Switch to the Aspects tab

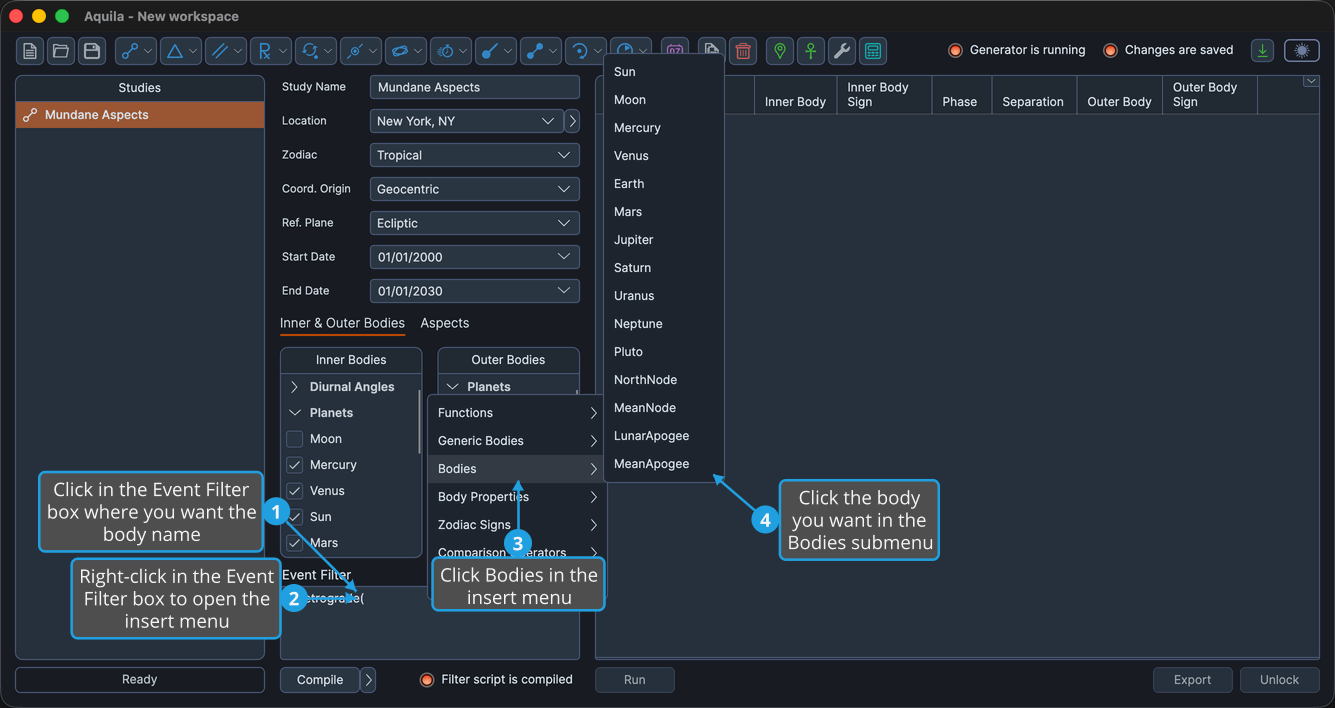[x=445, y=323]
